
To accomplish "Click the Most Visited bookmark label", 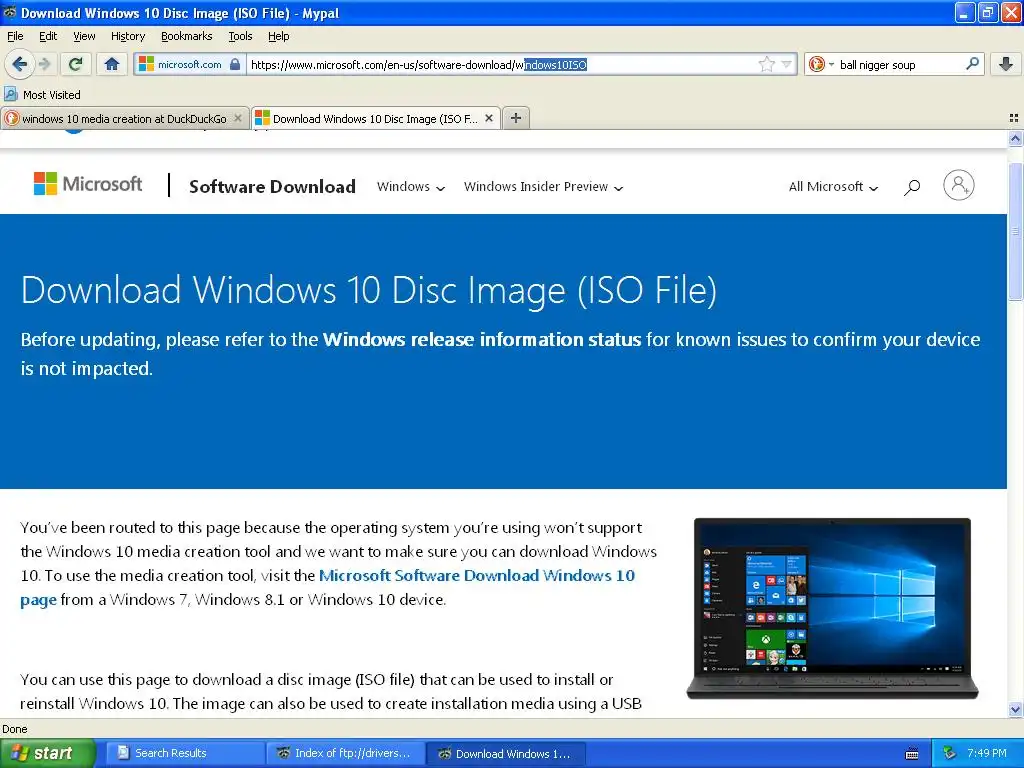I will pos(52,95).
